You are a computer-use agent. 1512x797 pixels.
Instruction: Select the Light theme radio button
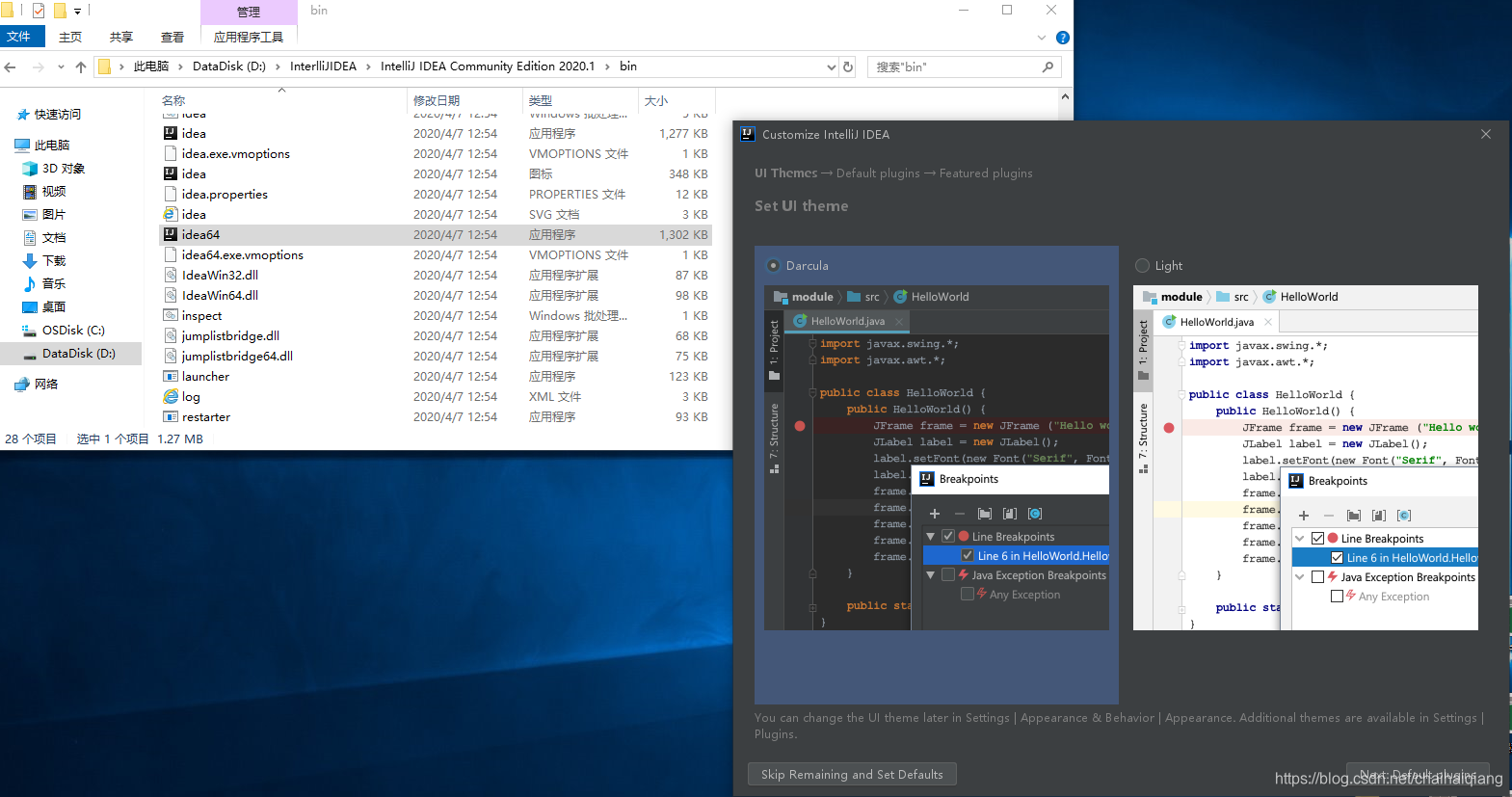point(1143,266)
